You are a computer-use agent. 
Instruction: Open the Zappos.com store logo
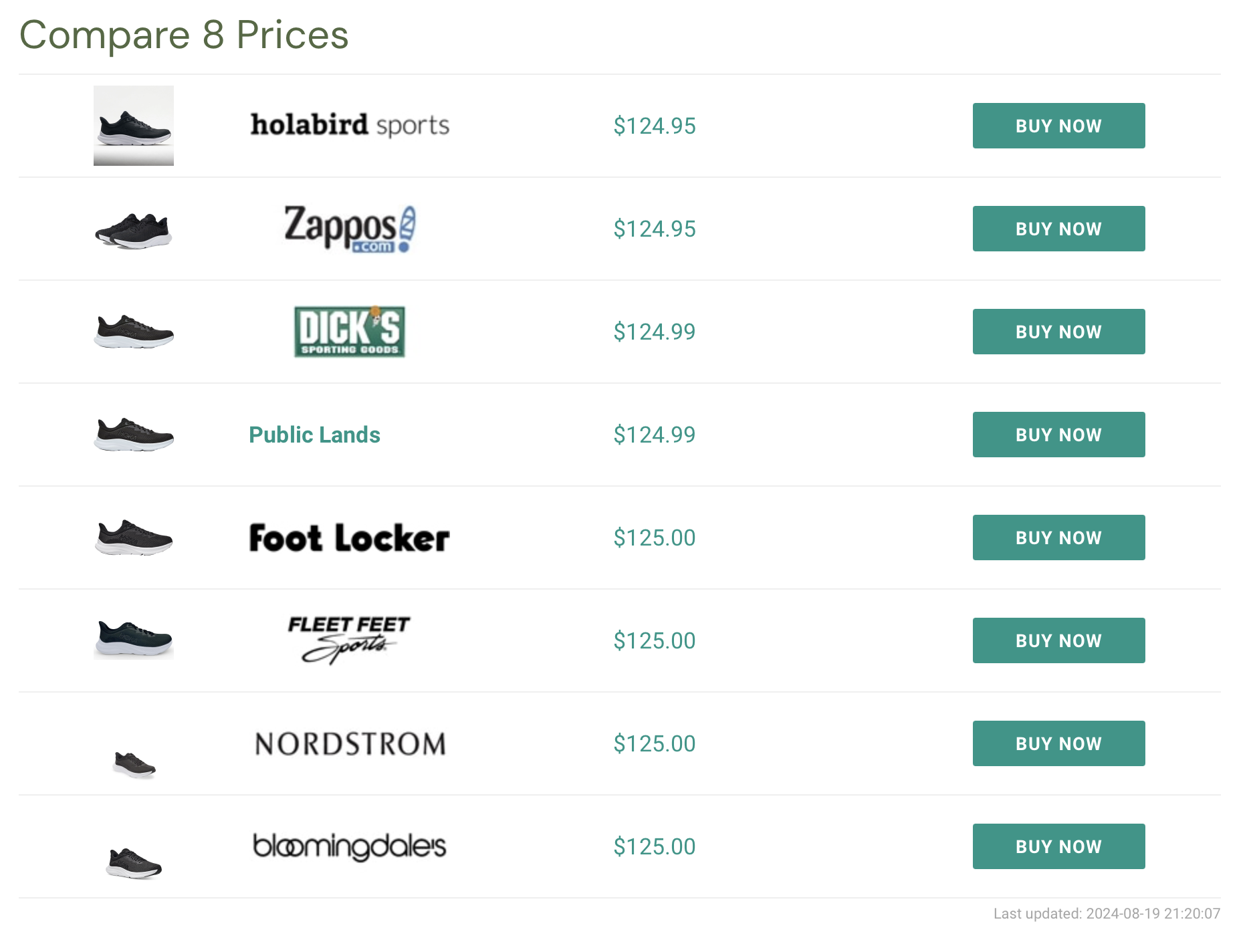[350, 229]
